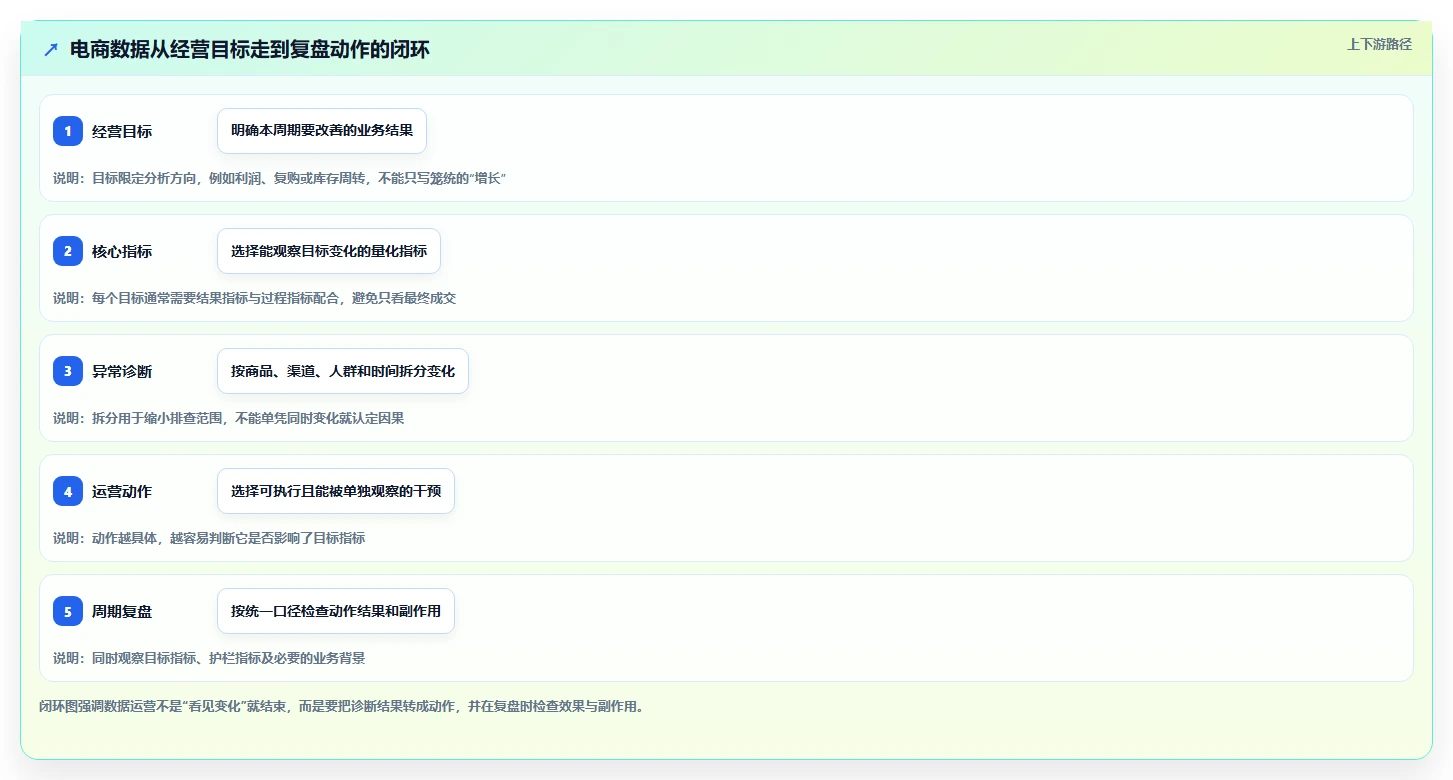Click the arrow icon beside the title
1453x780 pixels.
pos(51,49)
